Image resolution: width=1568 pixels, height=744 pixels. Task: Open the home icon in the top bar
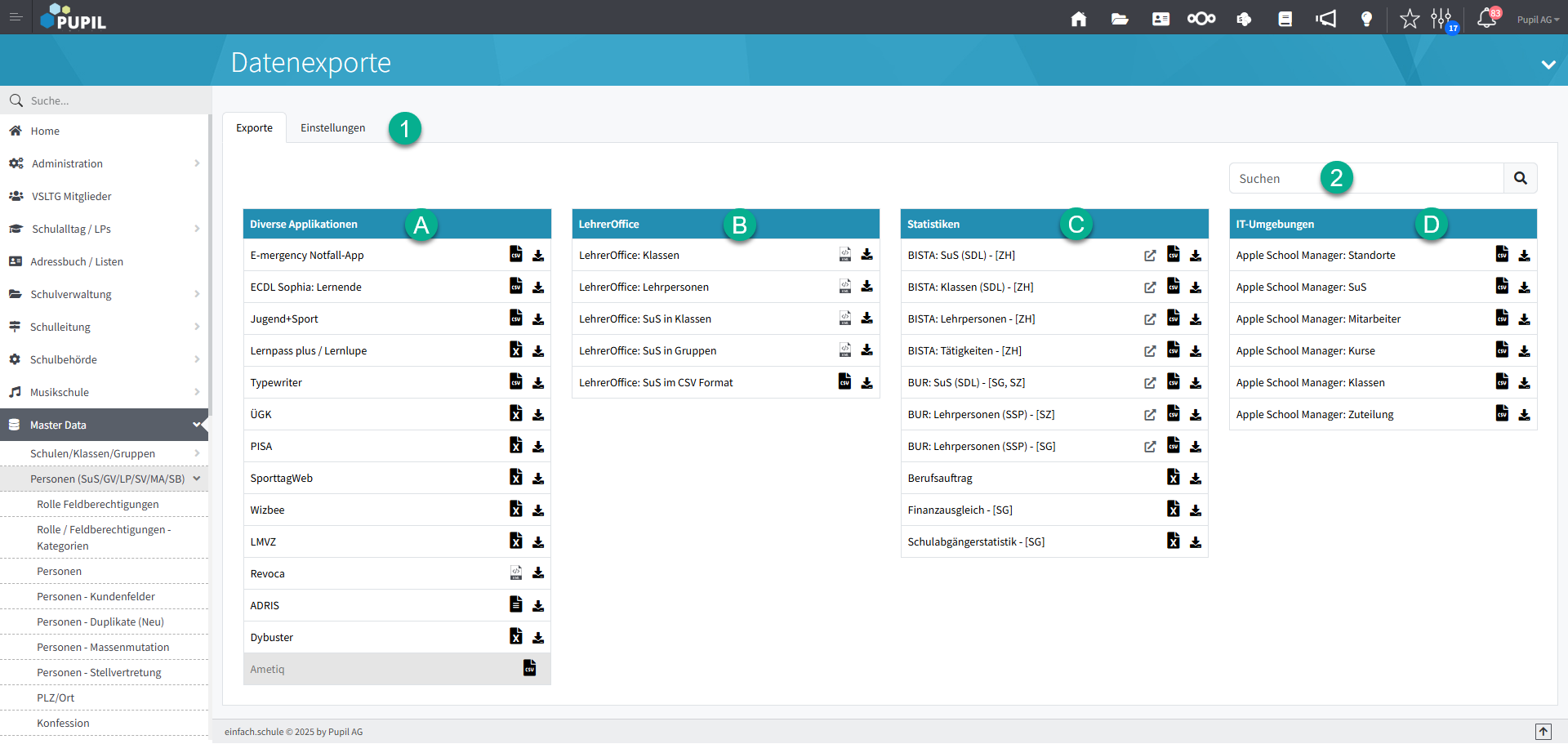tap(1079, 19)
